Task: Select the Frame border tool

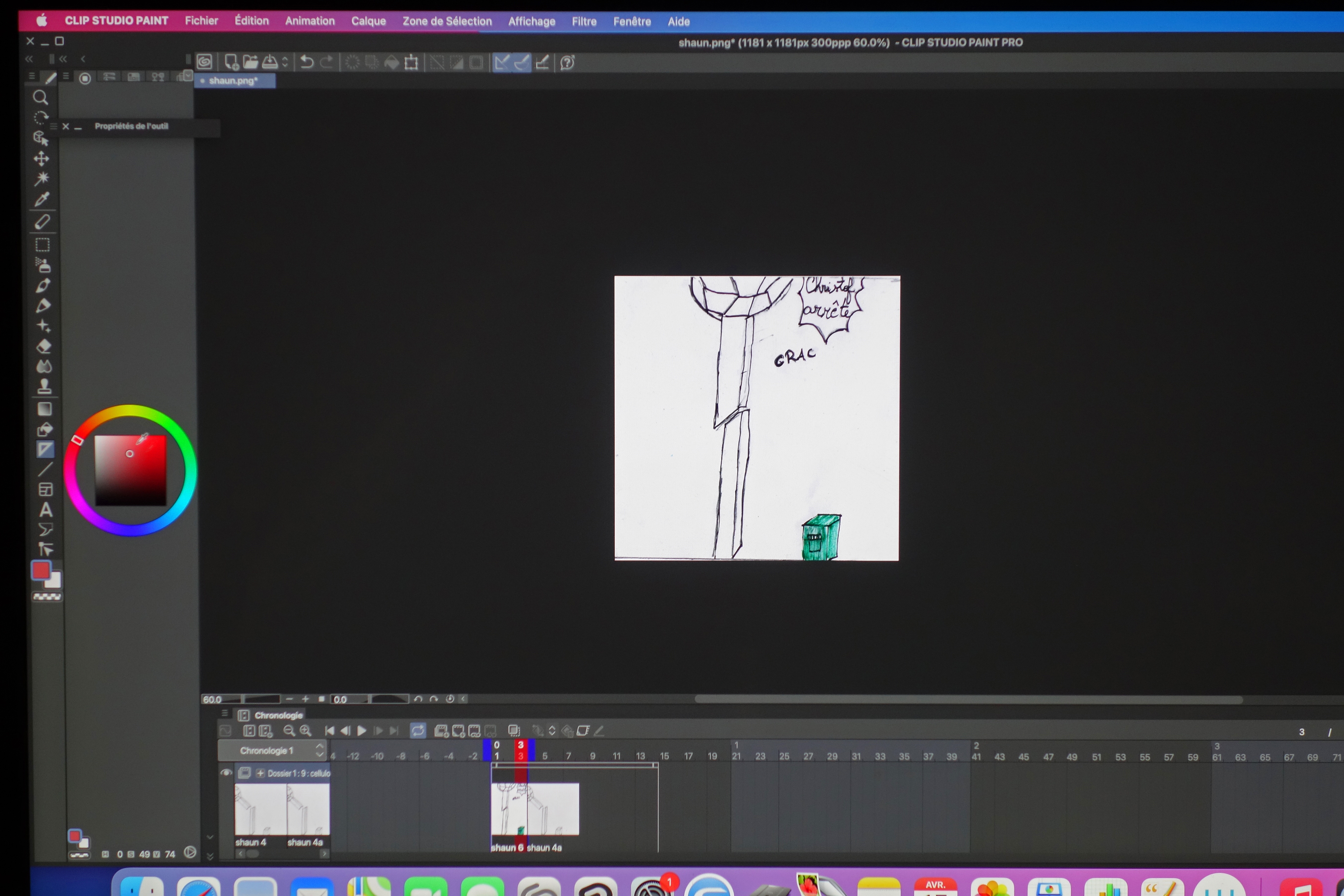Action: (45, 490)
